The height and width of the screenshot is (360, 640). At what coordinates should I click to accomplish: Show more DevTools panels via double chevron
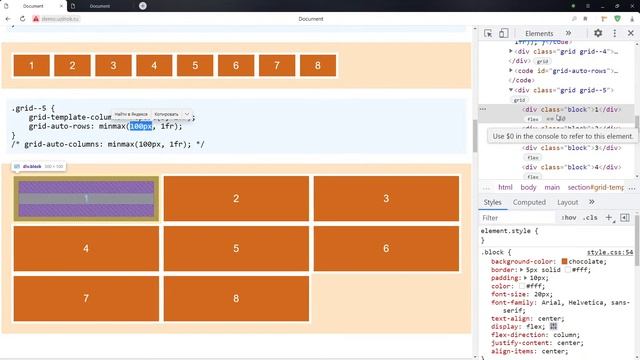568,33
